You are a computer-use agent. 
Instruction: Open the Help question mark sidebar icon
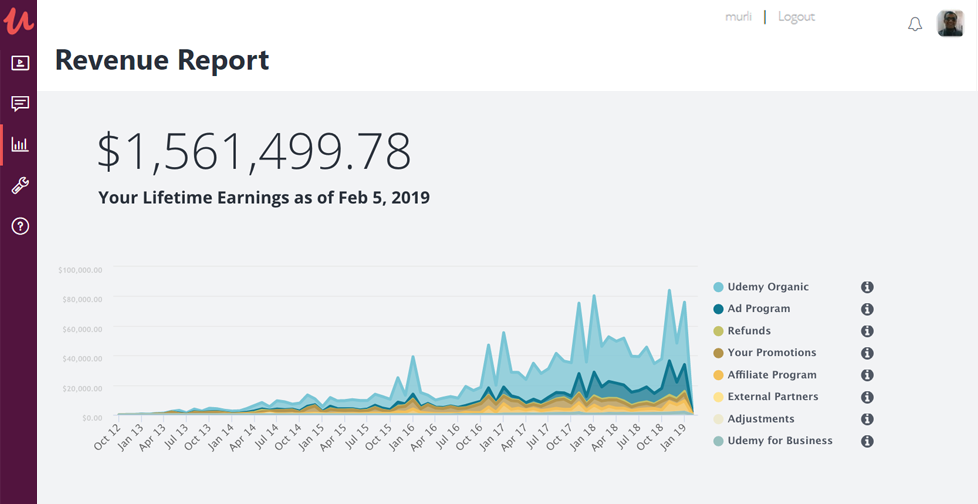coord(20,226)
